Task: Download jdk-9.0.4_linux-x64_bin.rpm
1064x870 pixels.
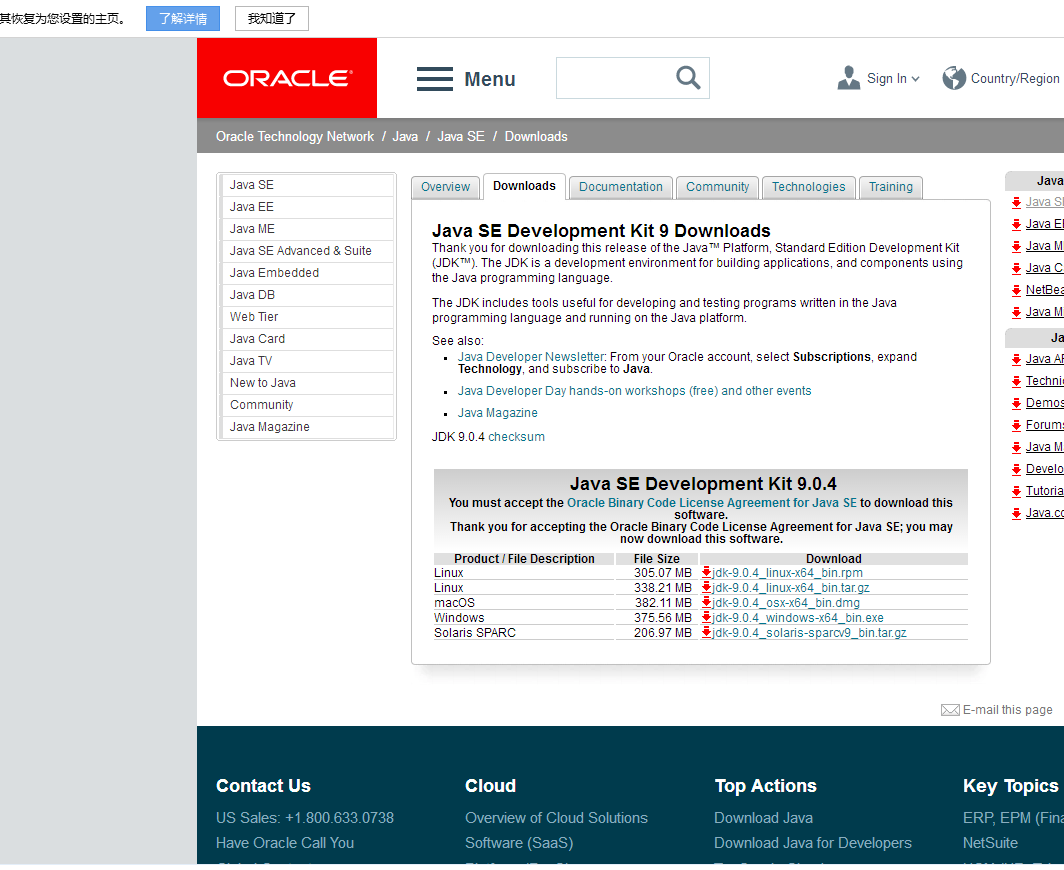Action: pos(787,573)
